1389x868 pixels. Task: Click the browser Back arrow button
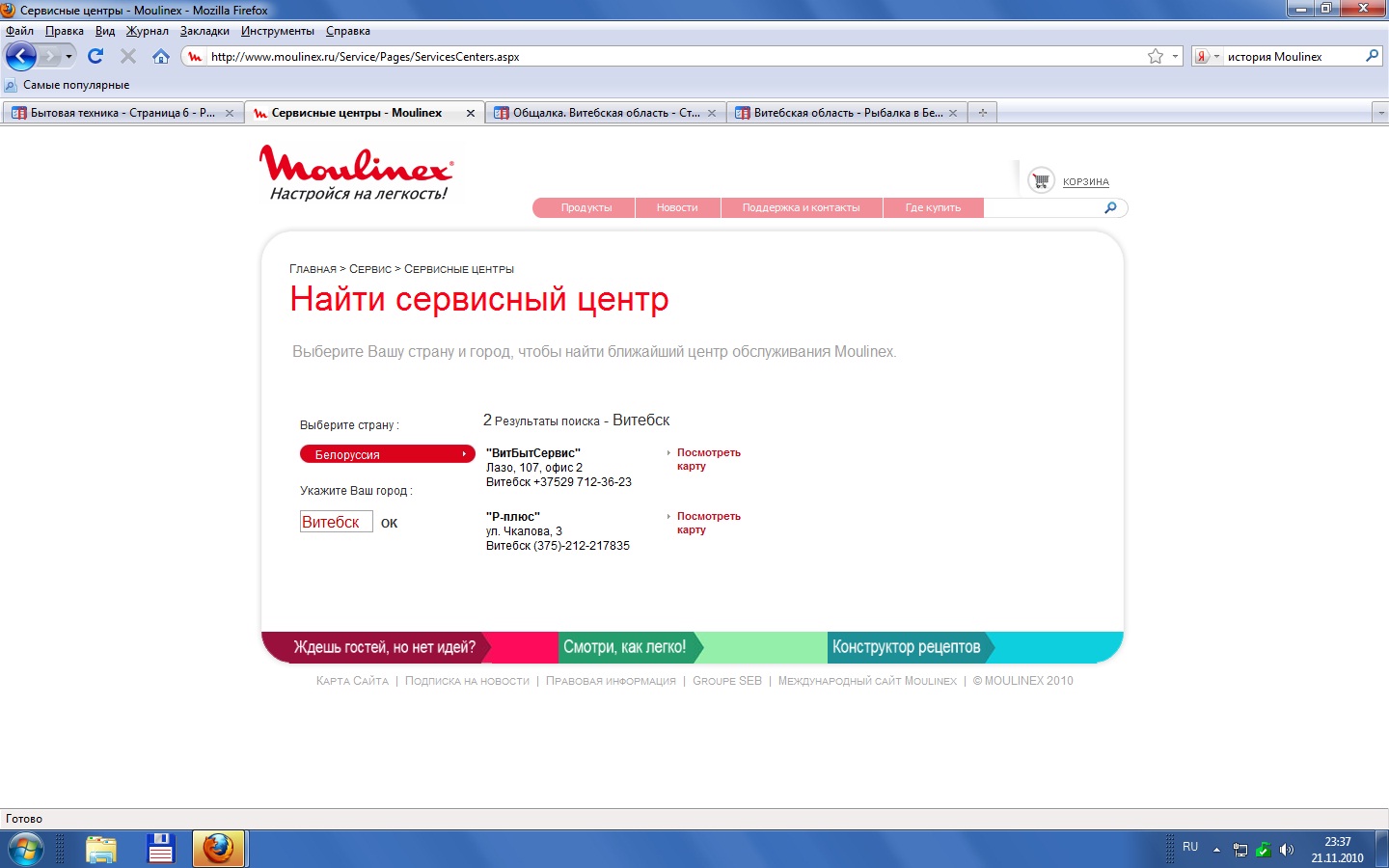click(x=21, y=56)
